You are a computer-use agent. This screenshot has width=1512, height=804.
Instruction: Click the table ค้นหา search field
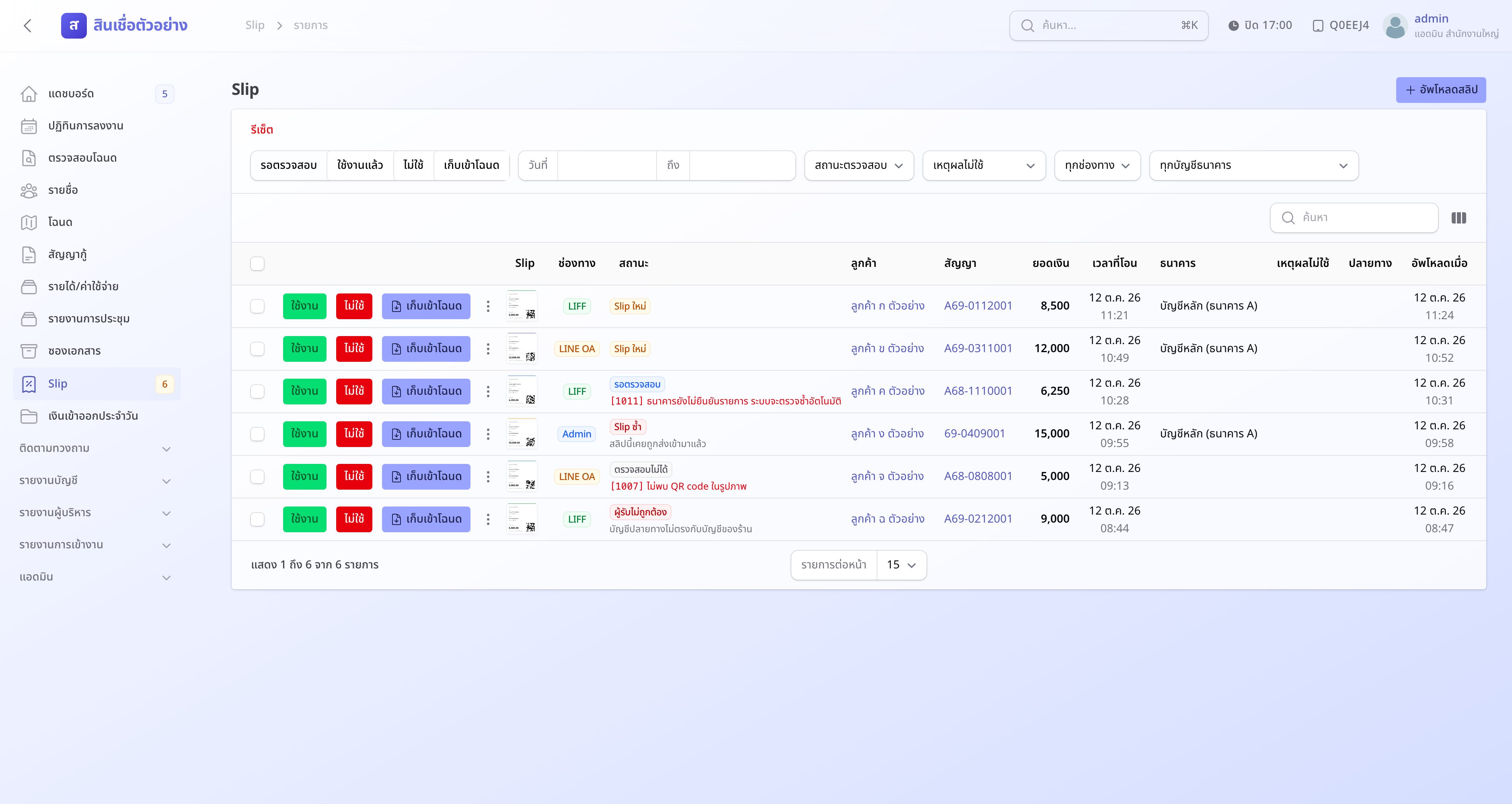tap(1354, 218)
